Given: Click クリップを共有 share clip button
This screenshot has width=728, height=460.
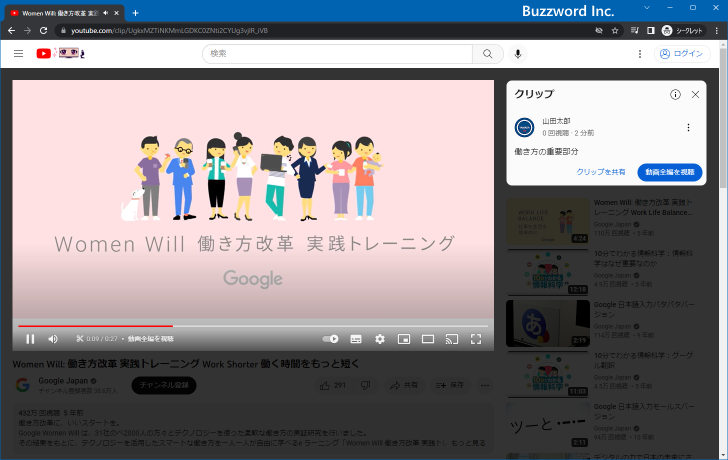Looking at the screenshot, I should pyautogui.click(x=601, y=172).
